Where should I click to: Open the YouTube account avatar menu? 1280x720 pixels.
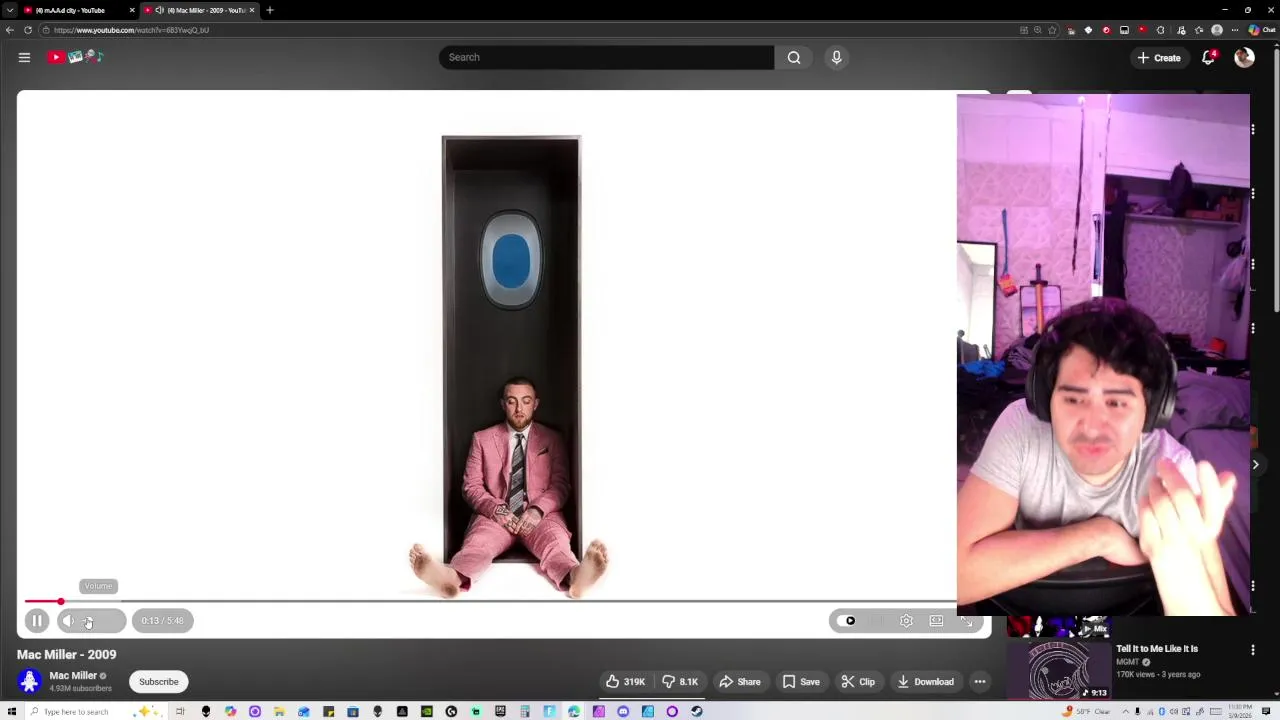click(1244, 57)
